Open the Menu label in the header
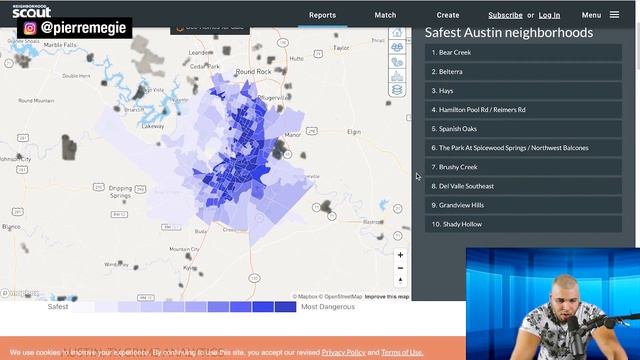Image resolution: width=640 pixels, height=360 pixels. 591,15
